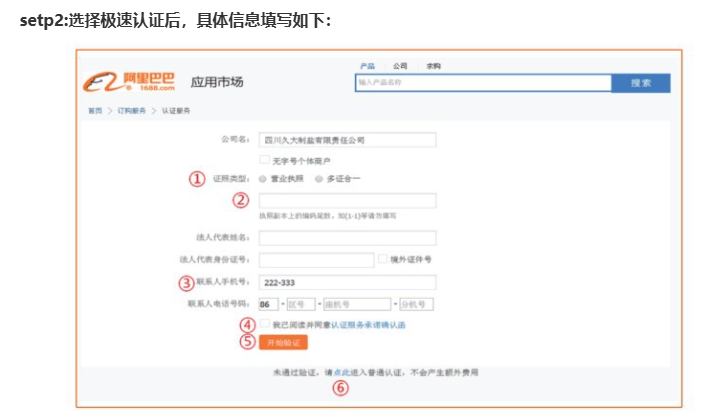Click the product name search box
The image size is (720, 414).
click(482, 83)
